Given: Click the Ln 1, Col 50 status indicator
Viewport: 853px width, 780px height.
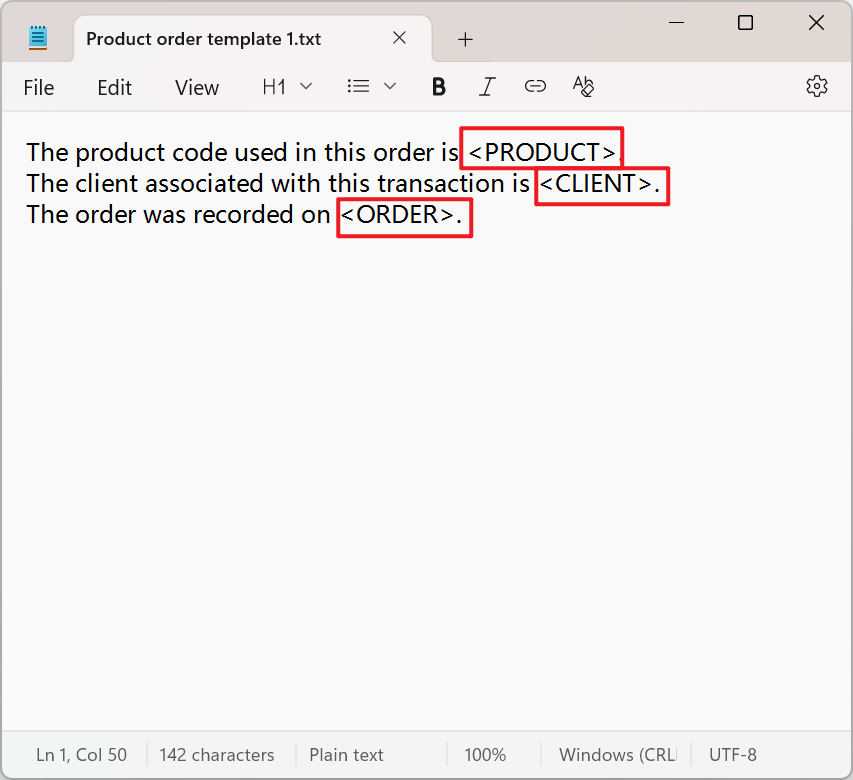Looking at the screenshot, I should tap(81, 754).
